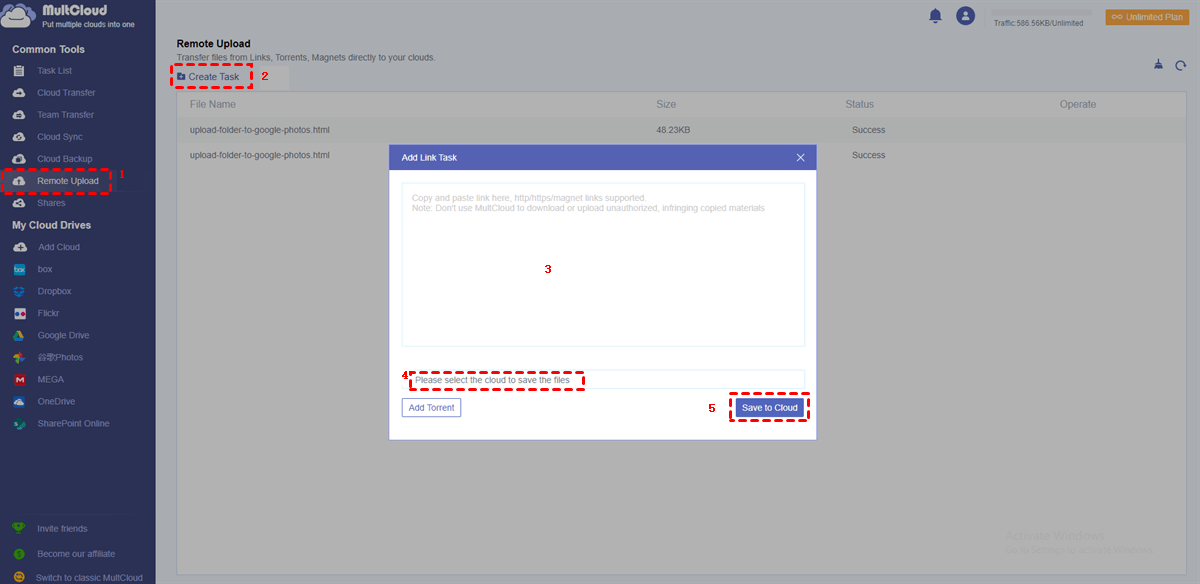The height and width of the screenshot is (584, 1200).
Task: Select Remote Upload in sidebar
Action: click(x=68, y=181)
